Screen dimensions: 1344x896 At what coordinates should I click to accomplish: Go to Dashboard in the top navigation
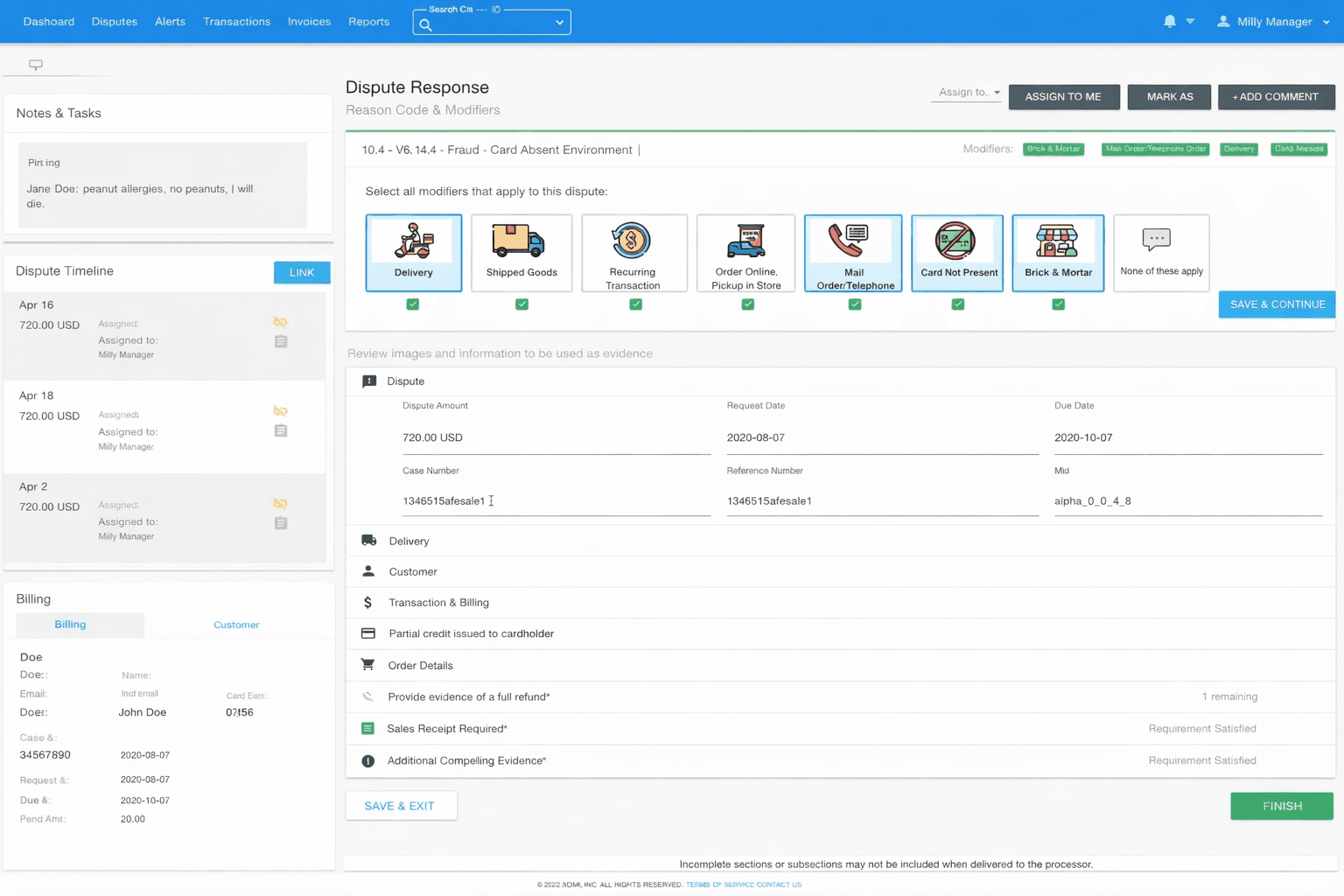[x=49, y=22]
